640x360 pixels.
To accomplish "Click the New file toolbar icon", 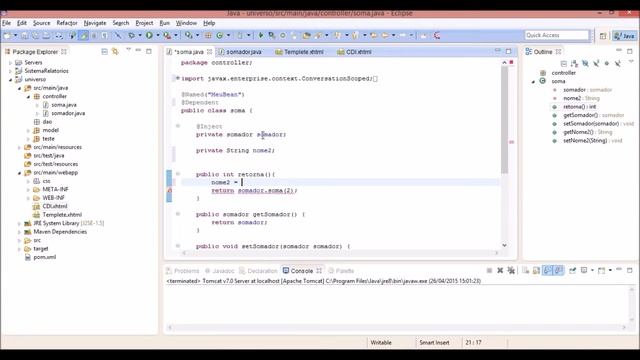I will tap(7, 36).
